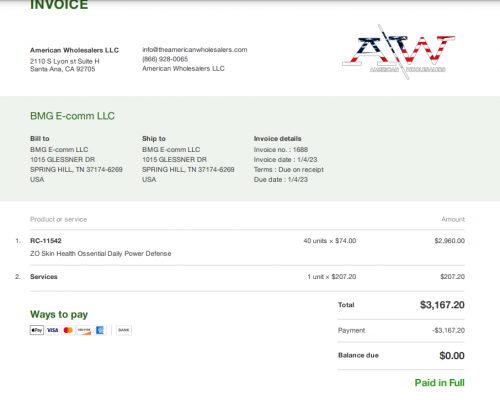Pick the Discover card icon

pos(84,330)
